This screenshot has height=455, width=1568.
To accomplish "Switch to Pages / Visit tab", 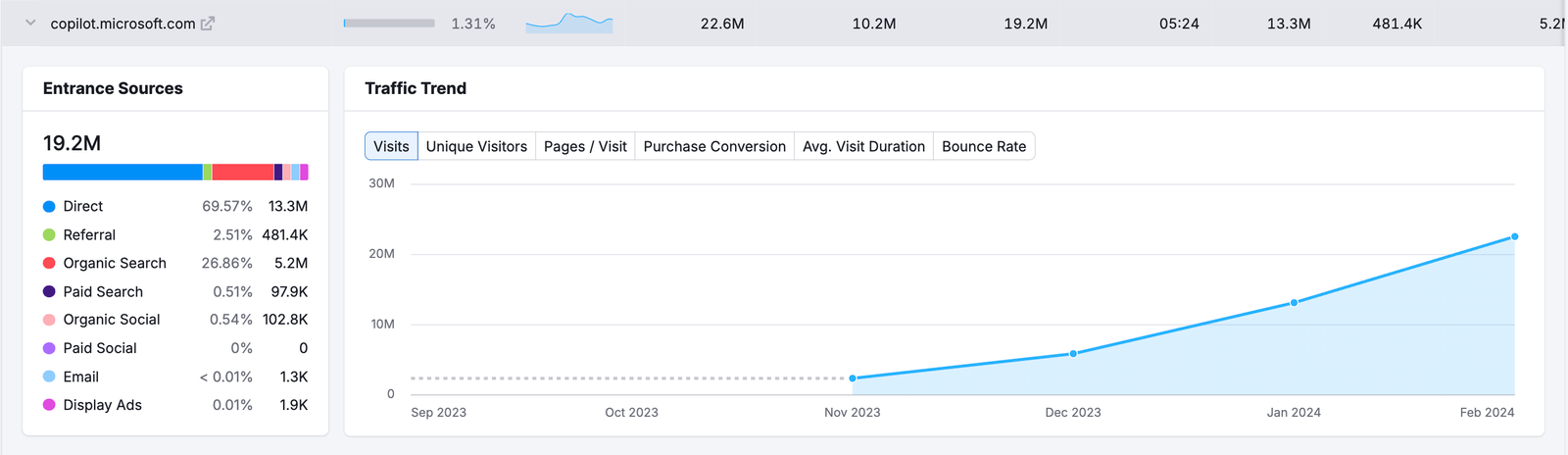I will click(x=585, y=146).
